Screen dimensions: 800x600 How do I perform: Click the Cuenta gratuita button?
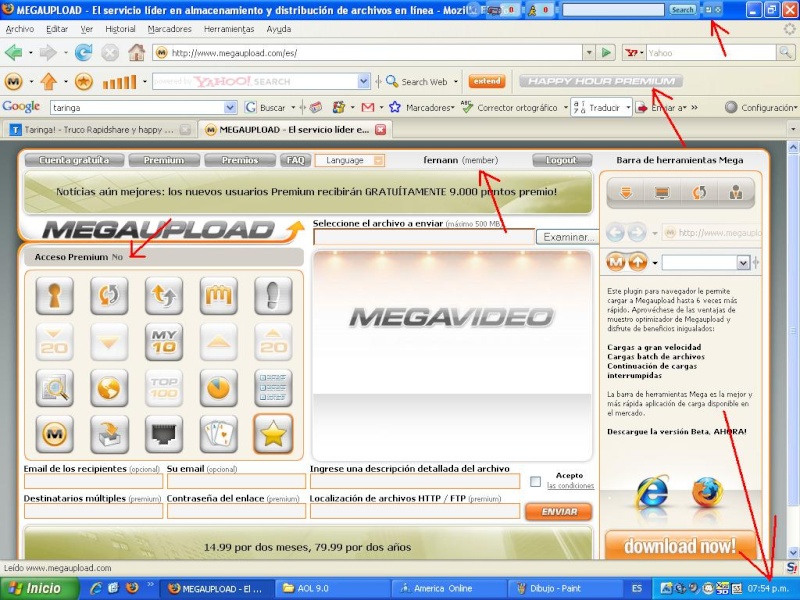pyautogui.click(x=74, y=160)
